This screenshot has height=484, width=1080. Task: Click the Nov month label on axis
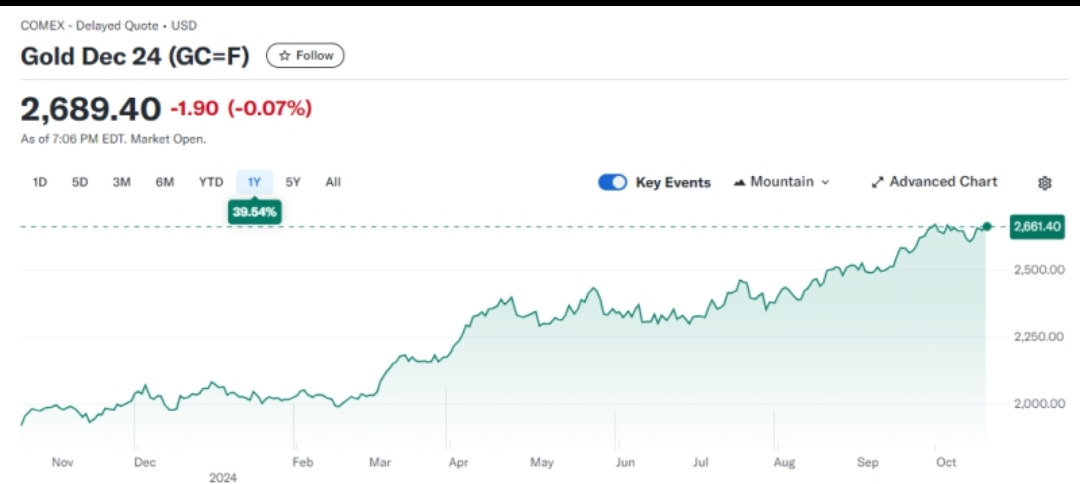tap(62, 463)
